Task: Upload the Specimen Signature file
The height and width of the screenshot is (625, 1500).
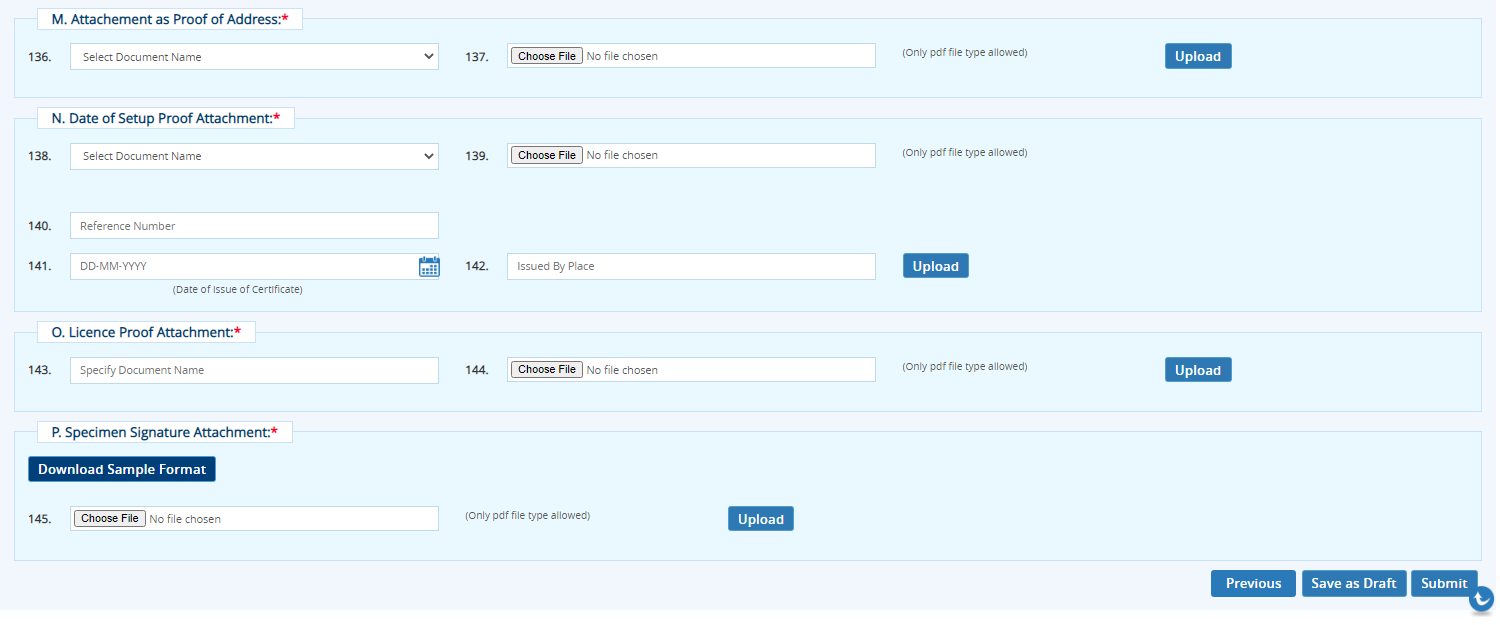Action: pos(760,519)
